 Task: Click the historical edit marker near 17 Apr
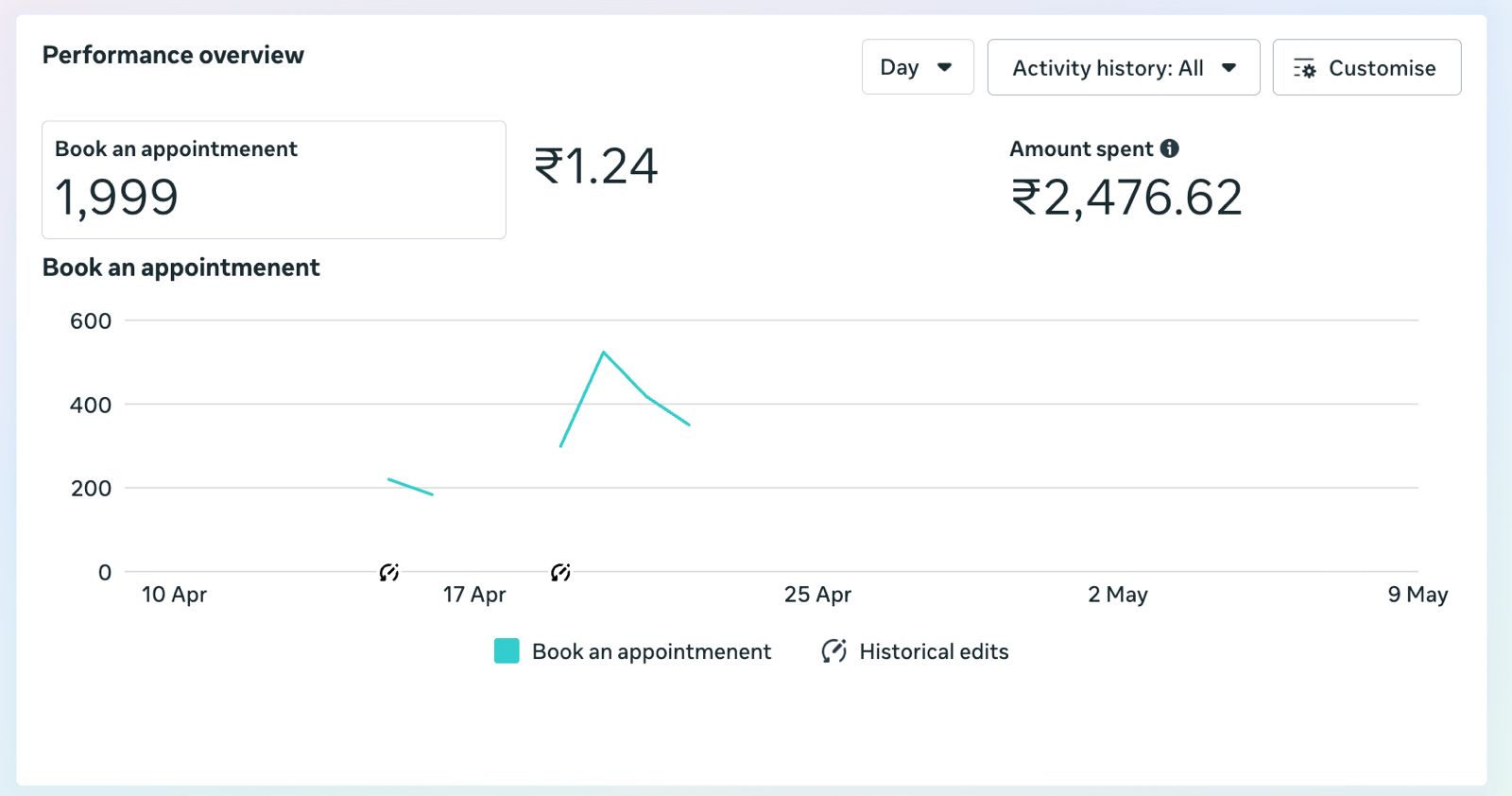pos(388,572)
